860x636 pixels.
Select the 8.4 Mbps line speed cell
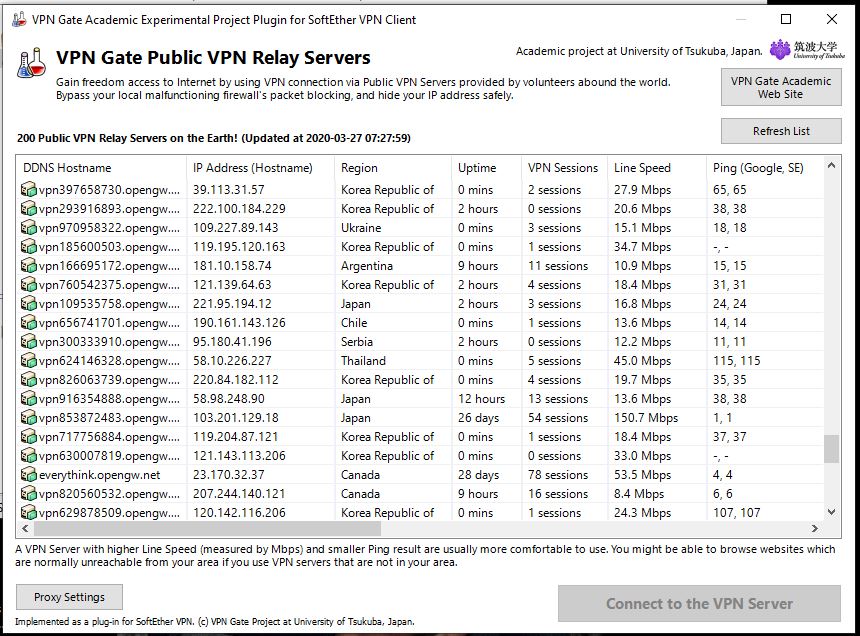point(639,494)
